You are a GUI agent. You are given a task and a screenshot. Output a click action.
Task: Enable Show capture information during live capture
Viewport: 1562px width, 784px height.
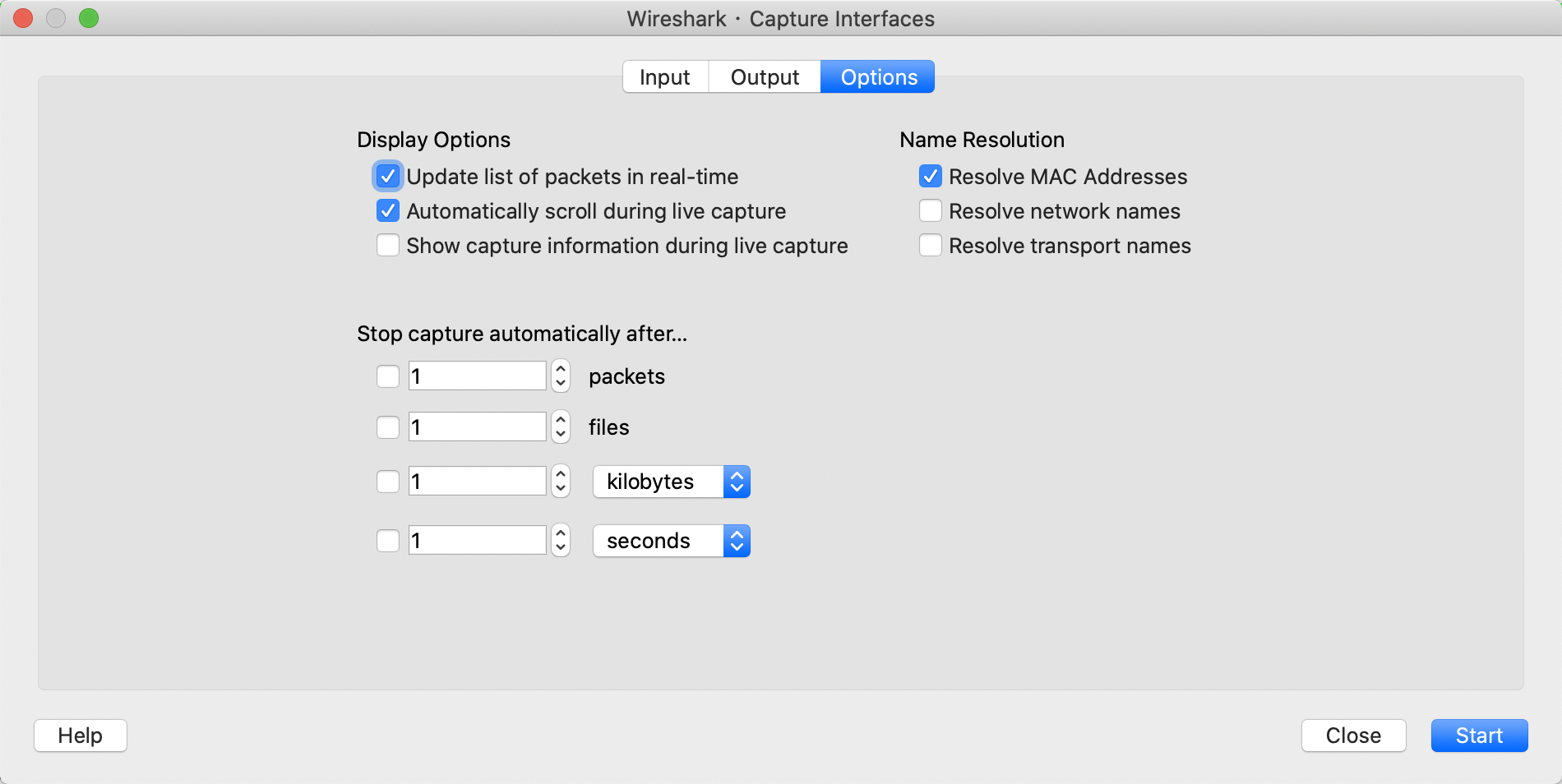pos(388,246)
